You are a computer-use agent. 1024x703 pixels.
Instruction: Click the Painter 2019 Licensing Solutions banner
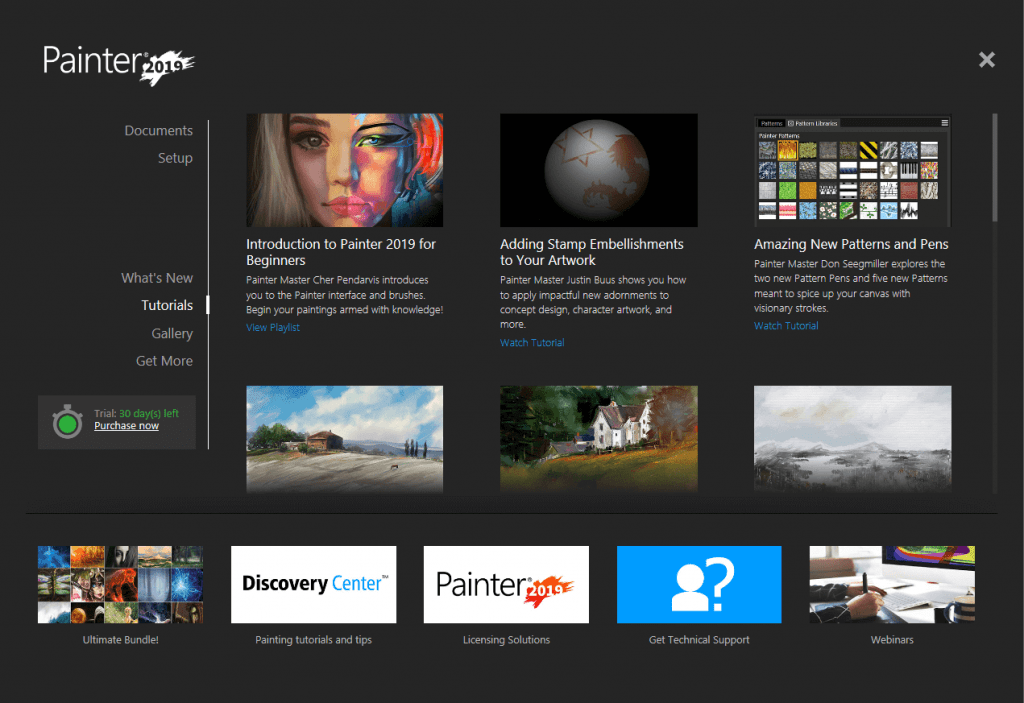tap(506, 585)
